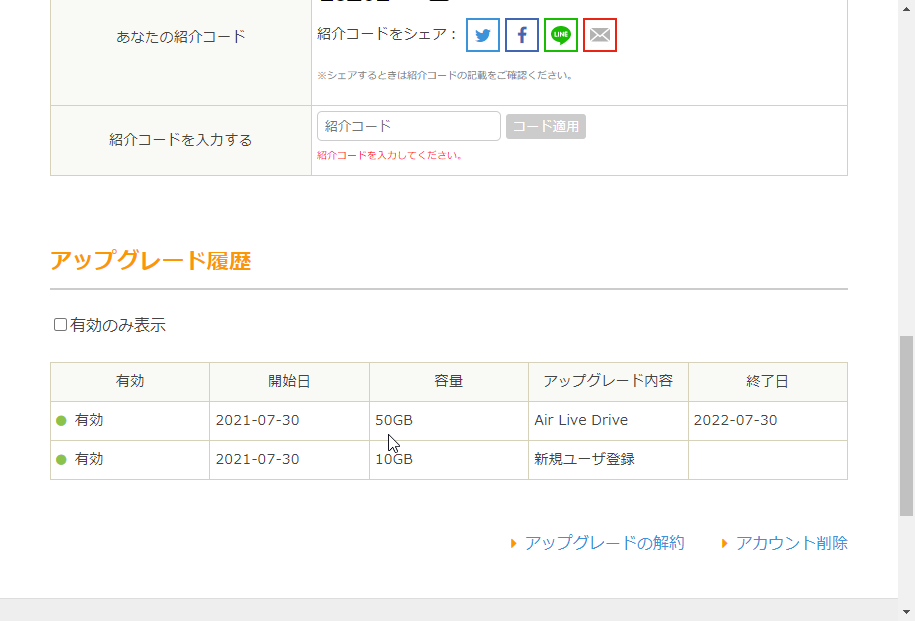Enable the 有効のみ表示 checkbox

pyautogui.click(x=60, y=324)
